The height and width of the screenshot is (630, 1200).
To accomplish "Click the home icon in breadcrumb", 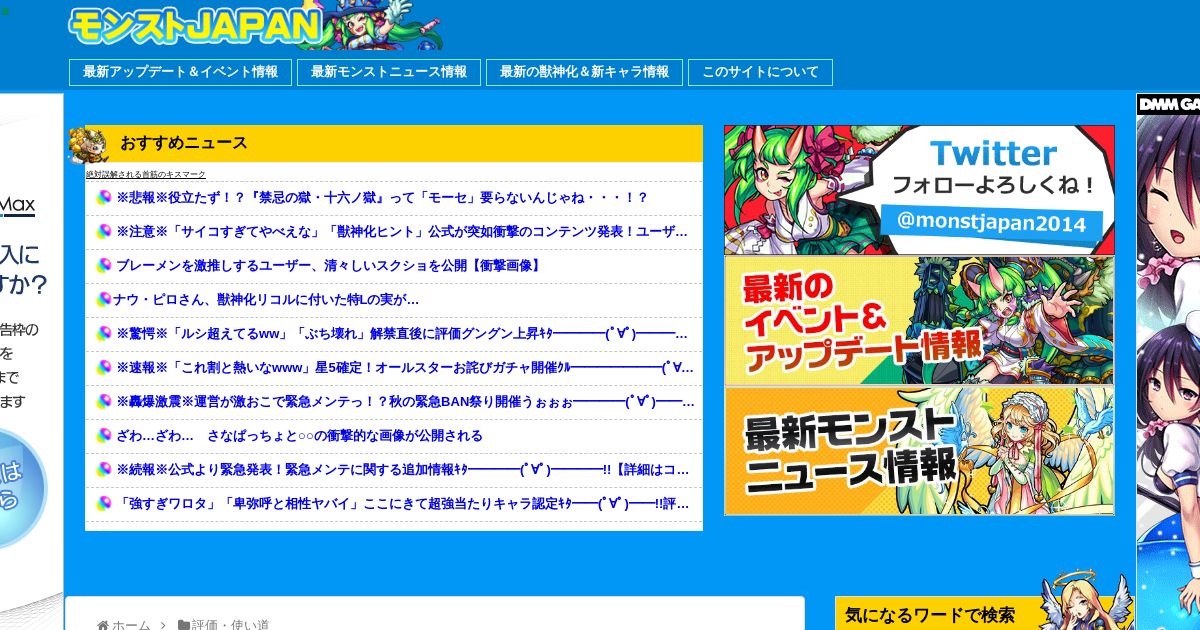I will (103, 624).
